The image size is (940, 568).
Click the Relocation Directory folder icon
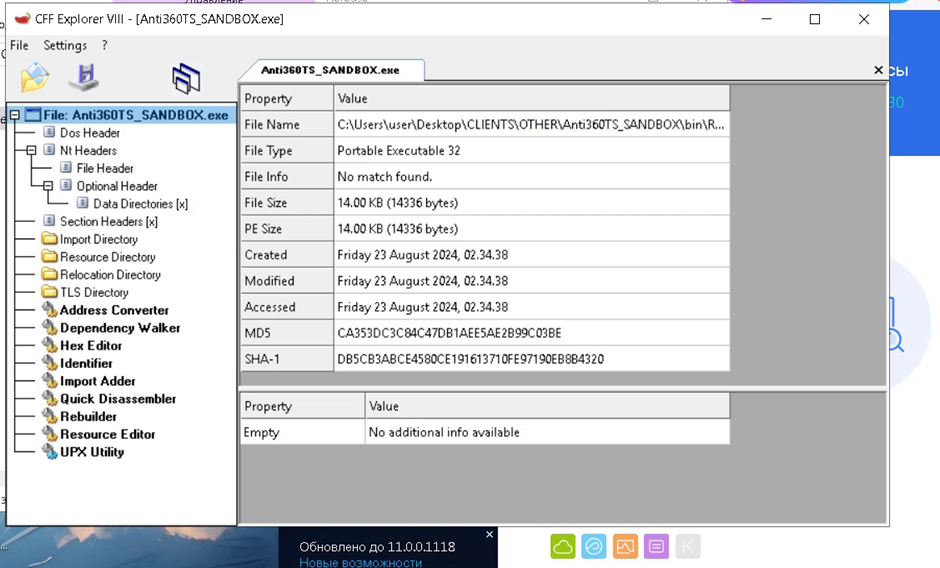tap(50, 274)
